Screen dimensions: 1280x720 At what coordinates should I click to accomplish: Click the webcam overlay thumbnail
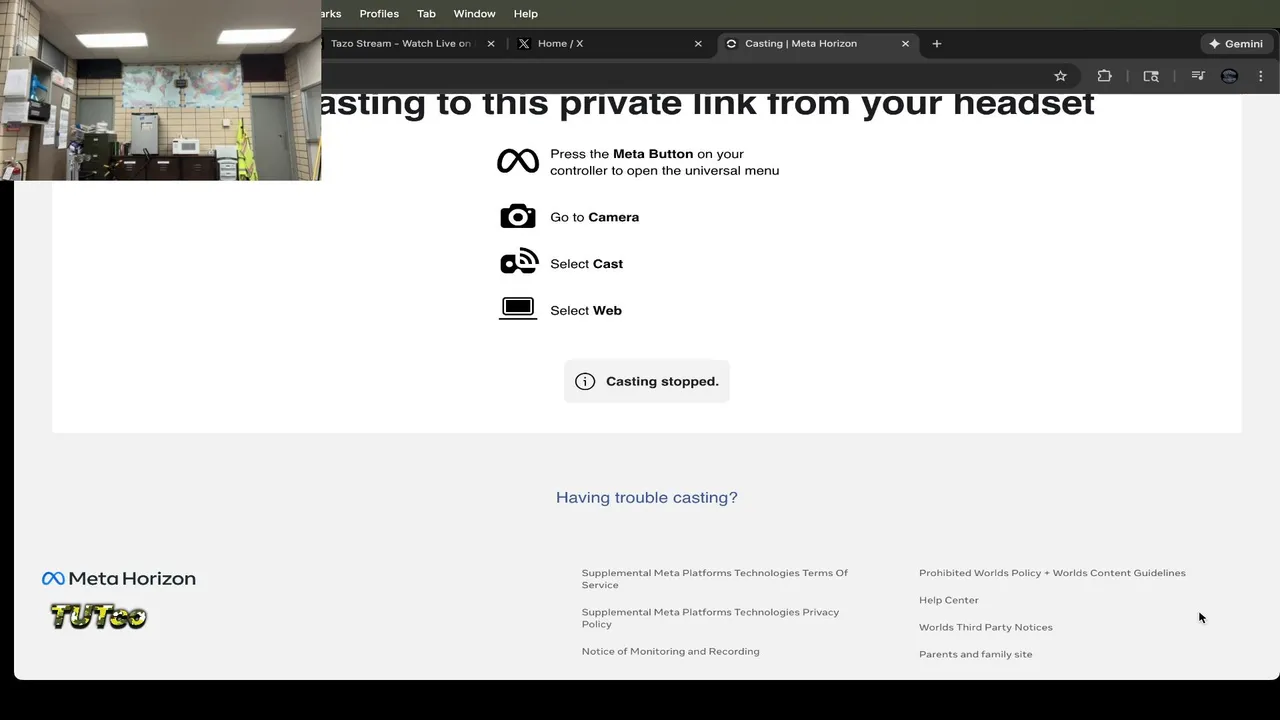(x=160, y=90)
